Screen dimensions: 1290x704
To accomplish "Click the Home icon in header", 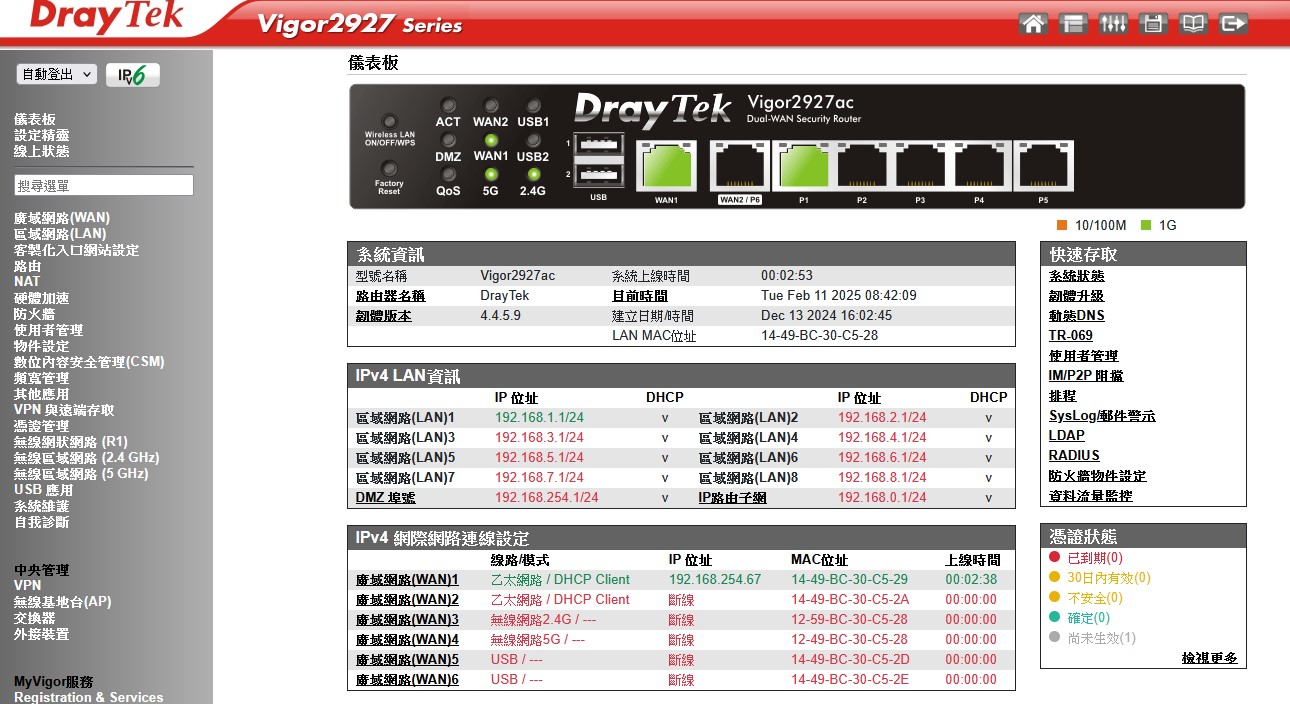I will click(x=1034, y=24).
